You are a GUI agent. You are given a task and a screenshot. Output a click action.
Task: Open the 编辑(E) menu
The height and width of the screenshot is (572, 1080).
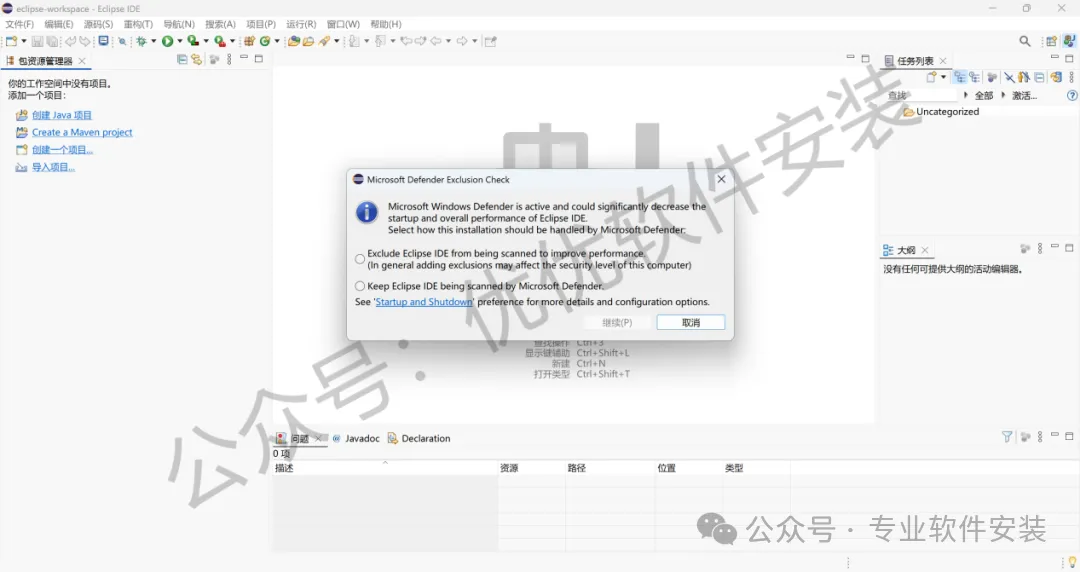(59, 24)
